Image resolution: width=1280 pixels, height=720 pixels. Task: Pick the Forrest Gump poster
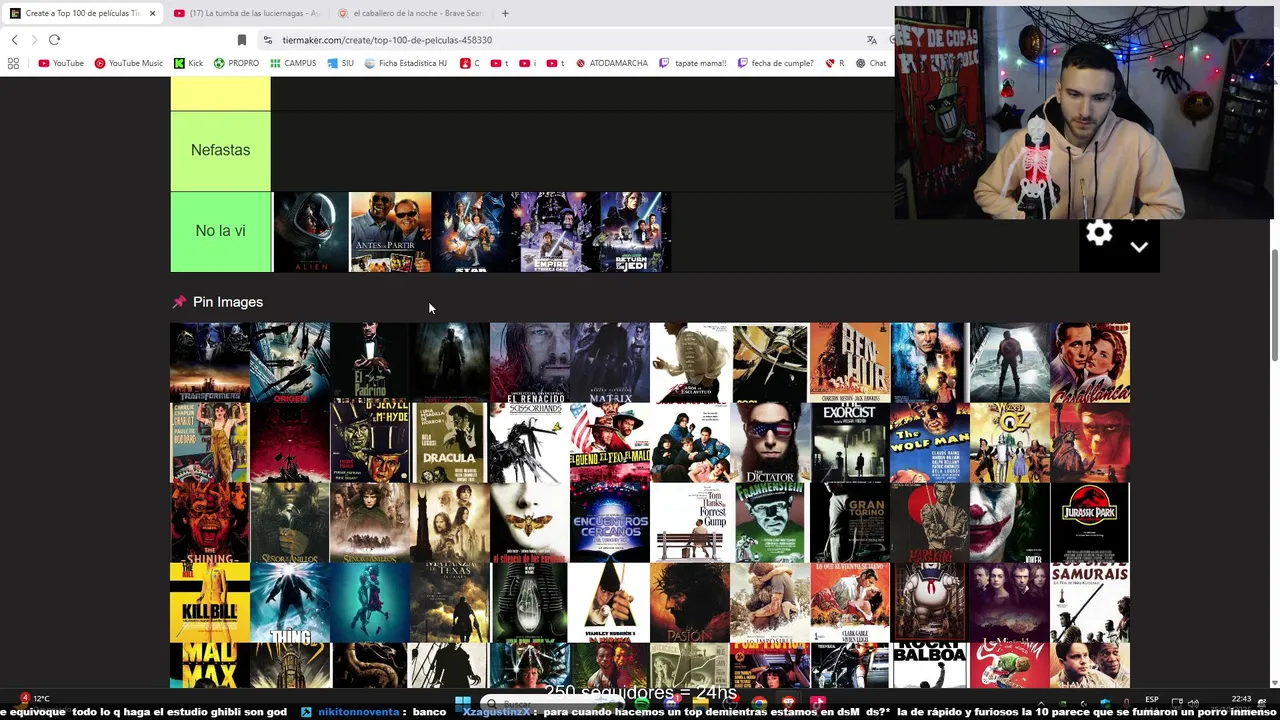tap(690, 522)
